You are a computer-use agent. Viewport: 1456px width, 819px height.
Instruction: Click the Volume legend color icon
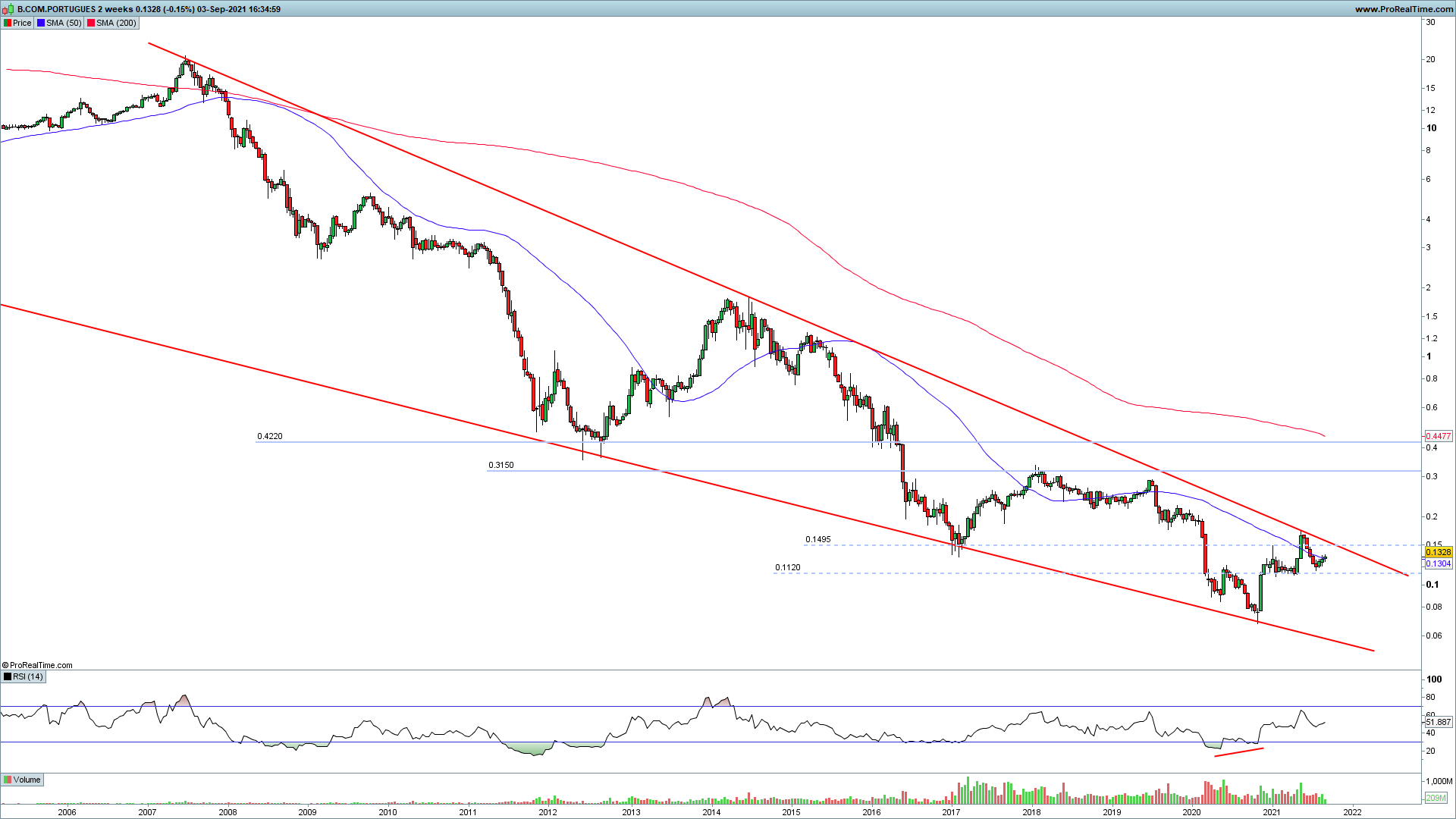8,780
